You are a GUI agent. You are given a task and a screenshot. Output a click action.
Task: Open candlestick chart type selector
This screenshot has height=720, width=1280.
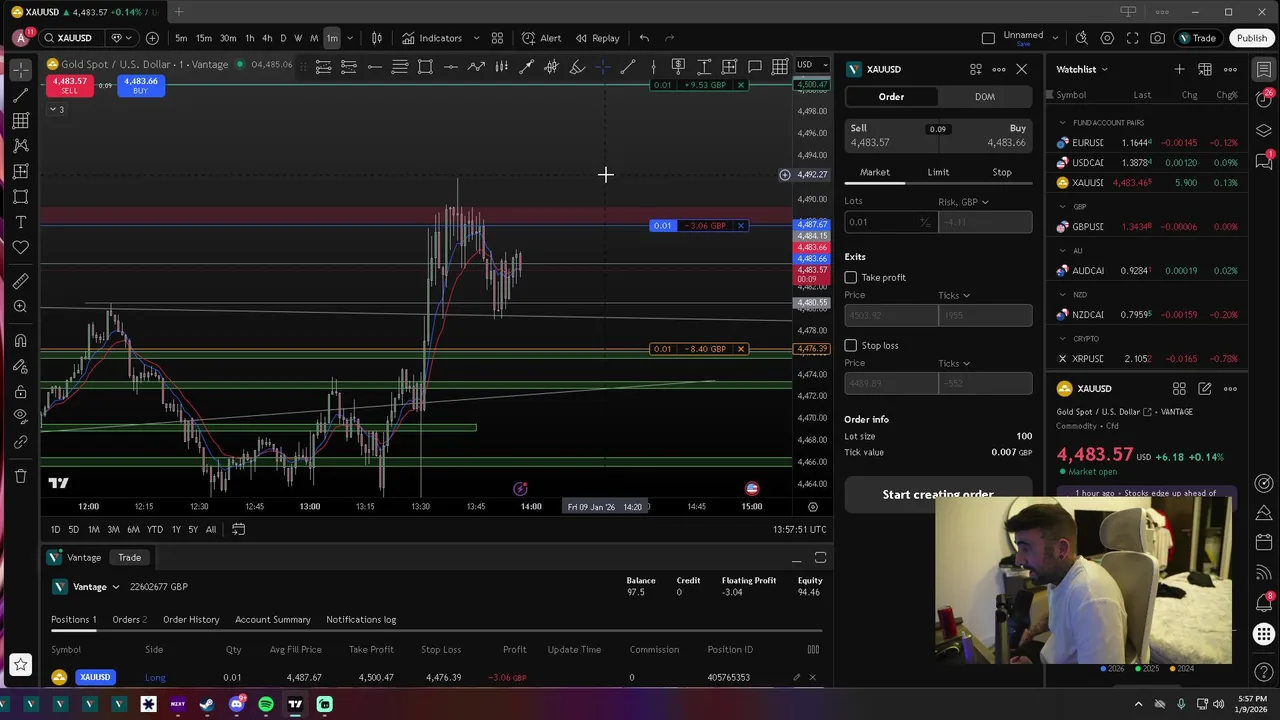[x=377, y=38]
